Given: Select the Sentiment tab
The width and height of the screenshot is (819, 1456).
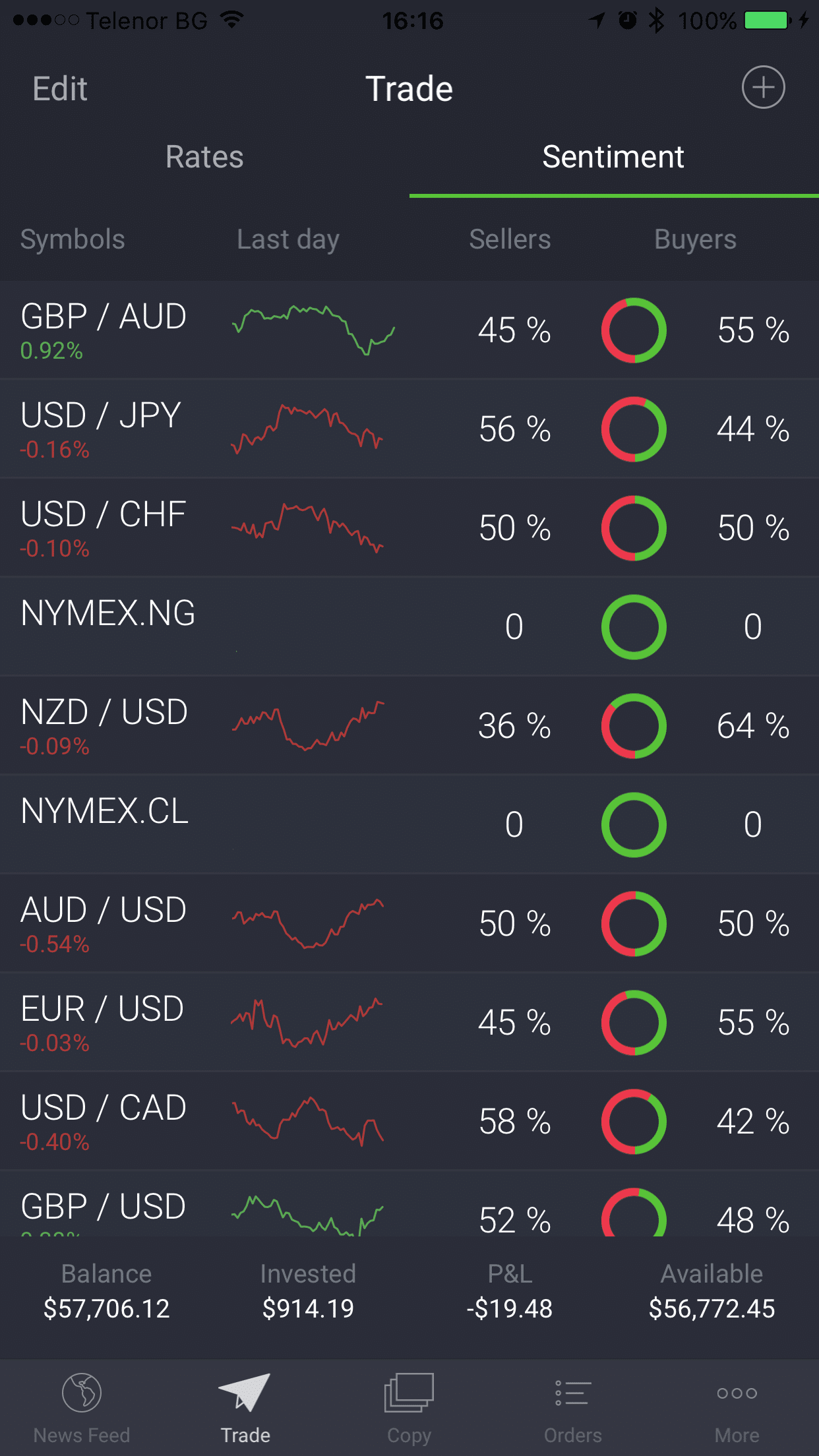Looking at the screenshot, I should (613, 157).
